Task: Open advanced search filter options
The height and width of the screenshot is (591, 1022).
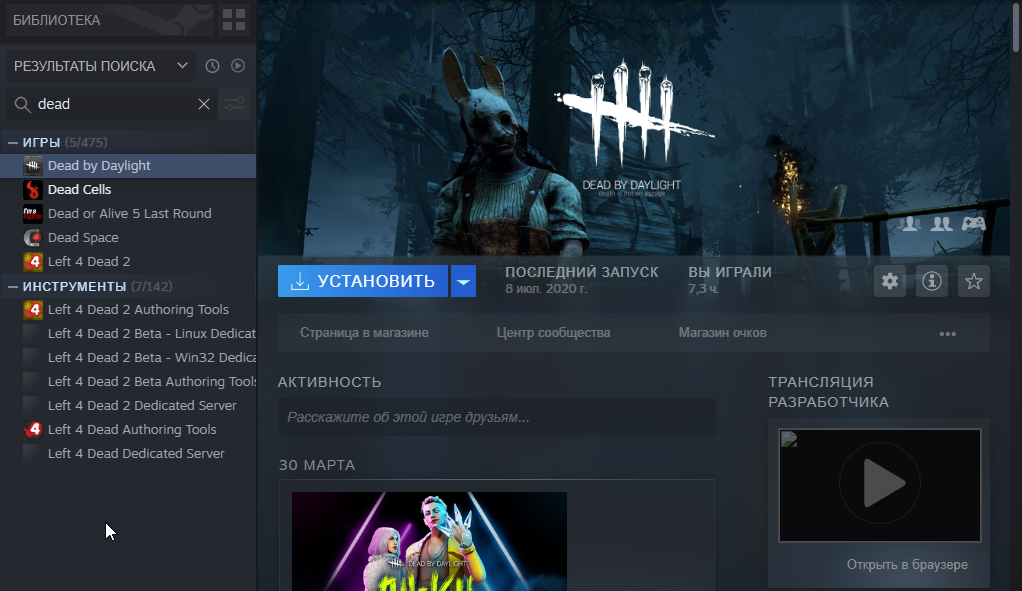Action: [x=234, y=104]
